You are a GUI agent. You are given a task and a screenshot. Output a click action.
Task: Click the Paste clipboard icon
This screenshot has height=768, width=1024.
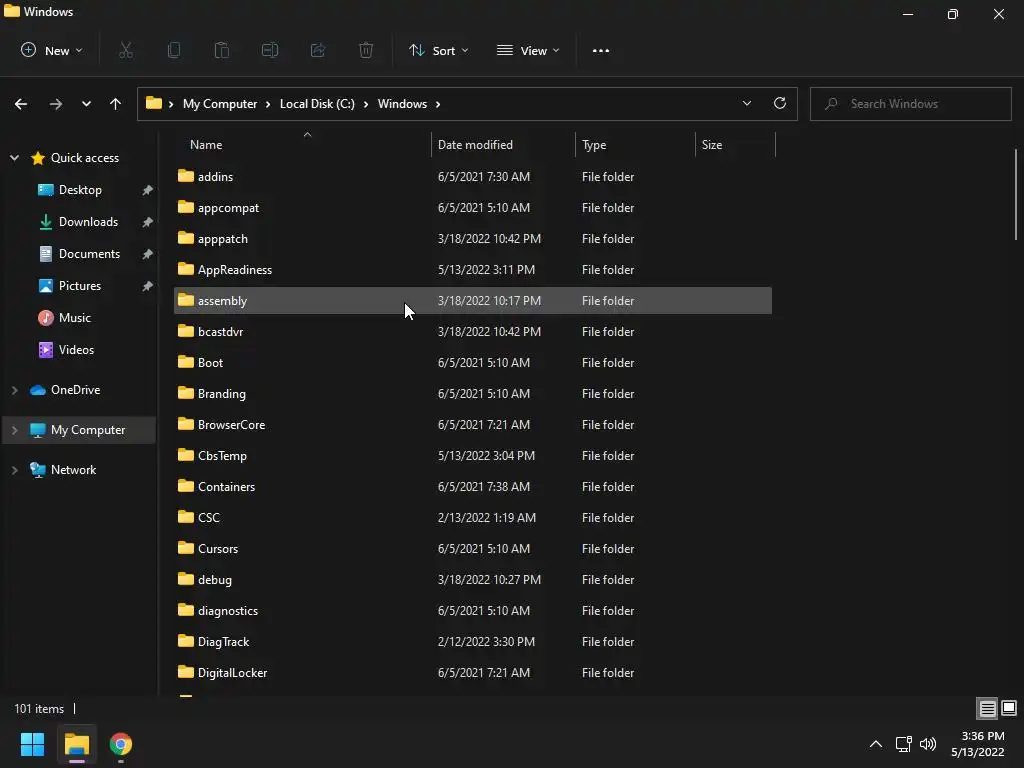(x=222, y=50)
